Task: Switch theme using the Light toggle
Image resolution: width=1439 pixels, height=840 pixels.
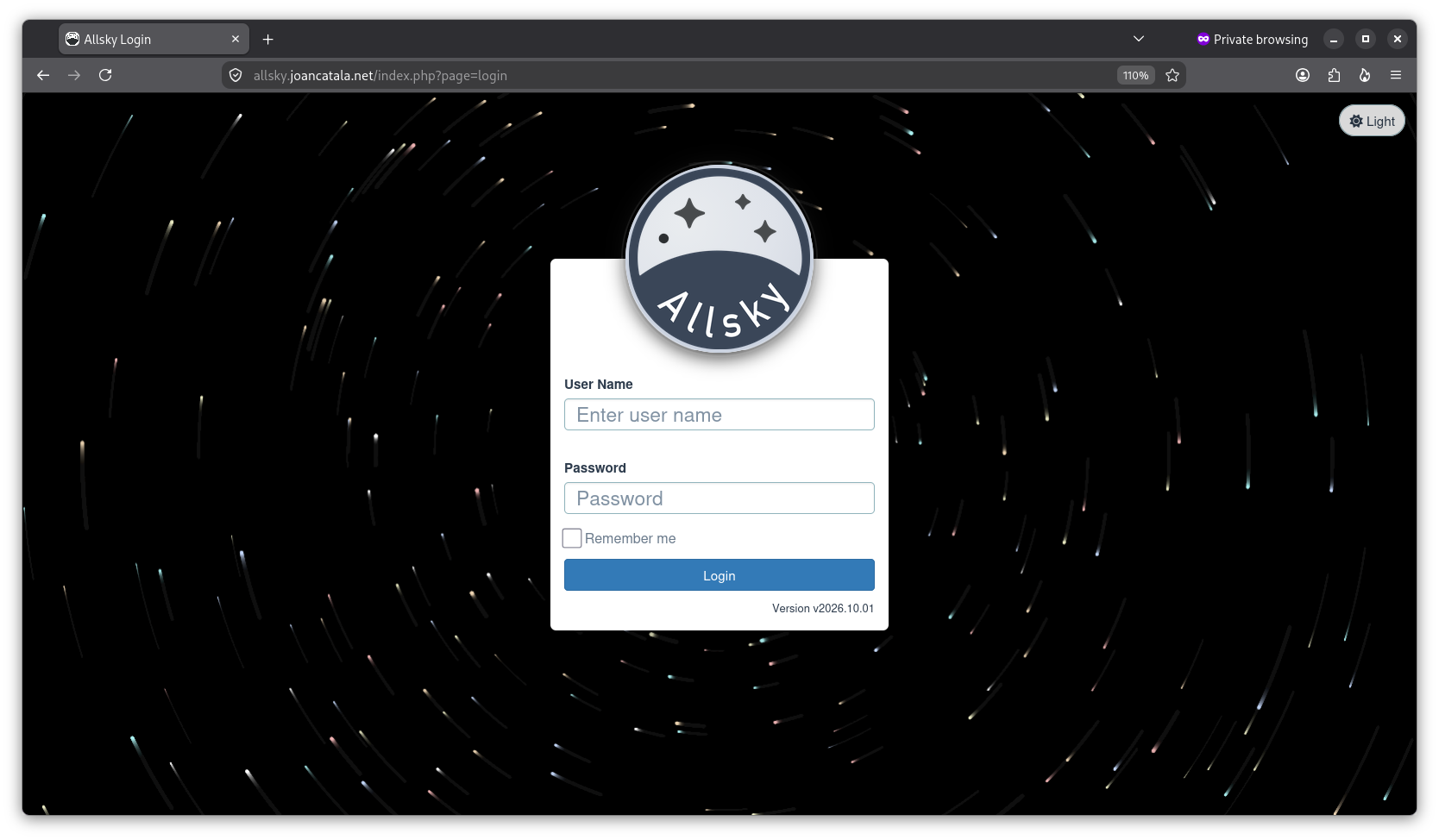Action: [1372, 121]
